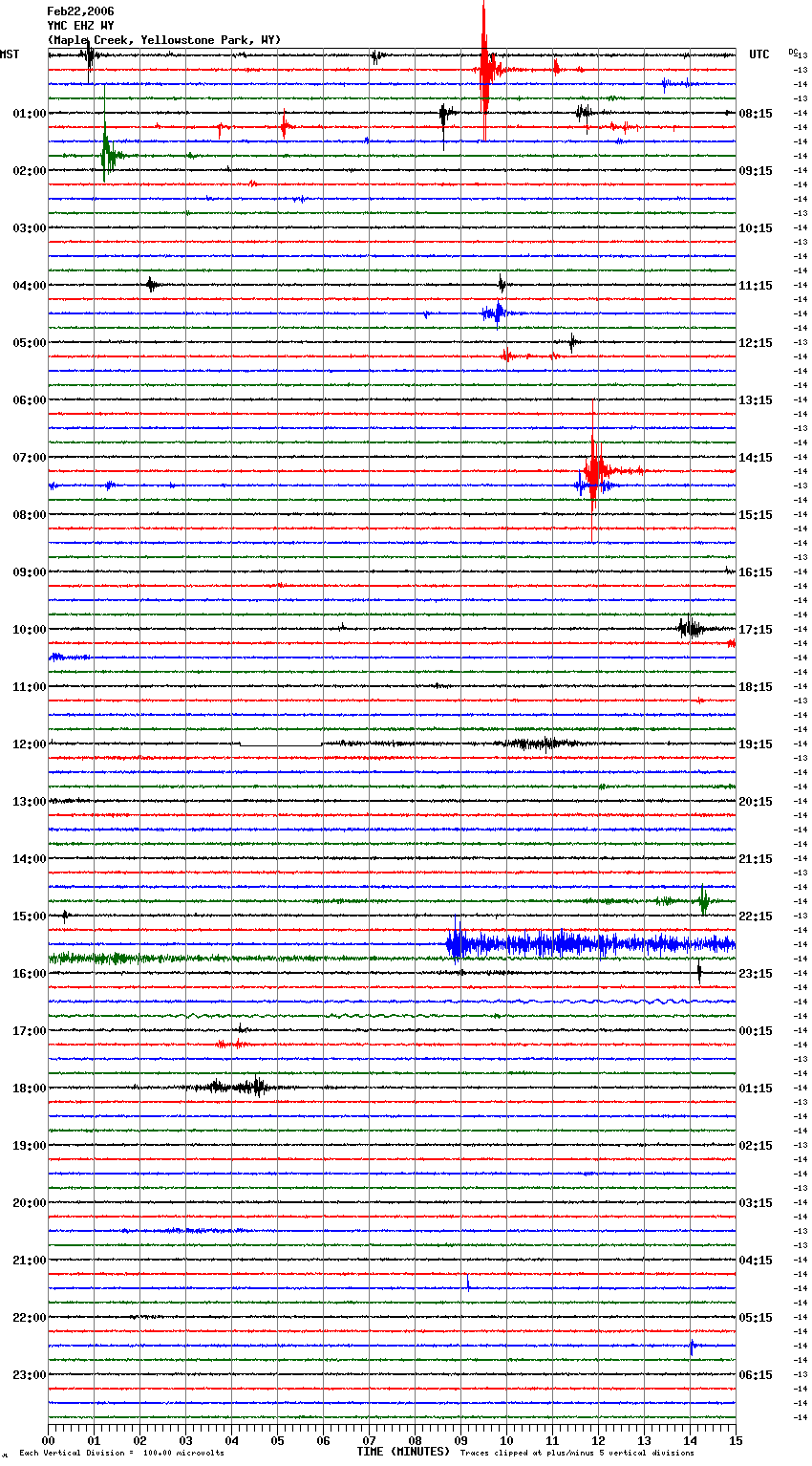Screen dimensions: 812x1466
Task: Click the vertical division 100.00 microvolts note
Action: pos(122,1454)
